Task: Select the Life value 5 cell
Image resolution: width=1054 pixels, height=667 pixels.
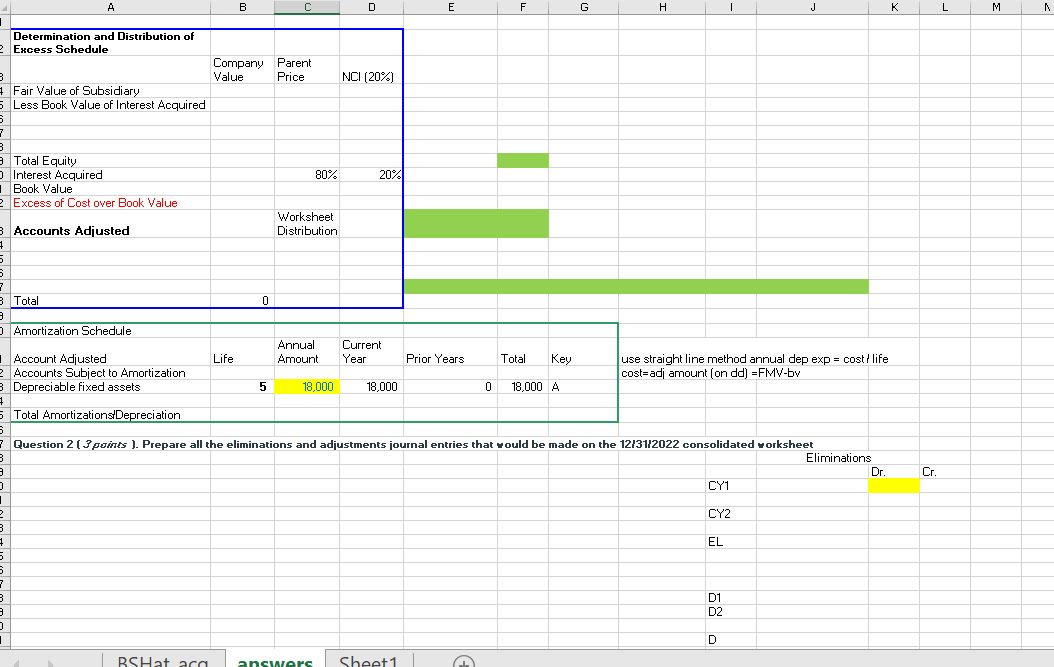Action: [243, 387]
